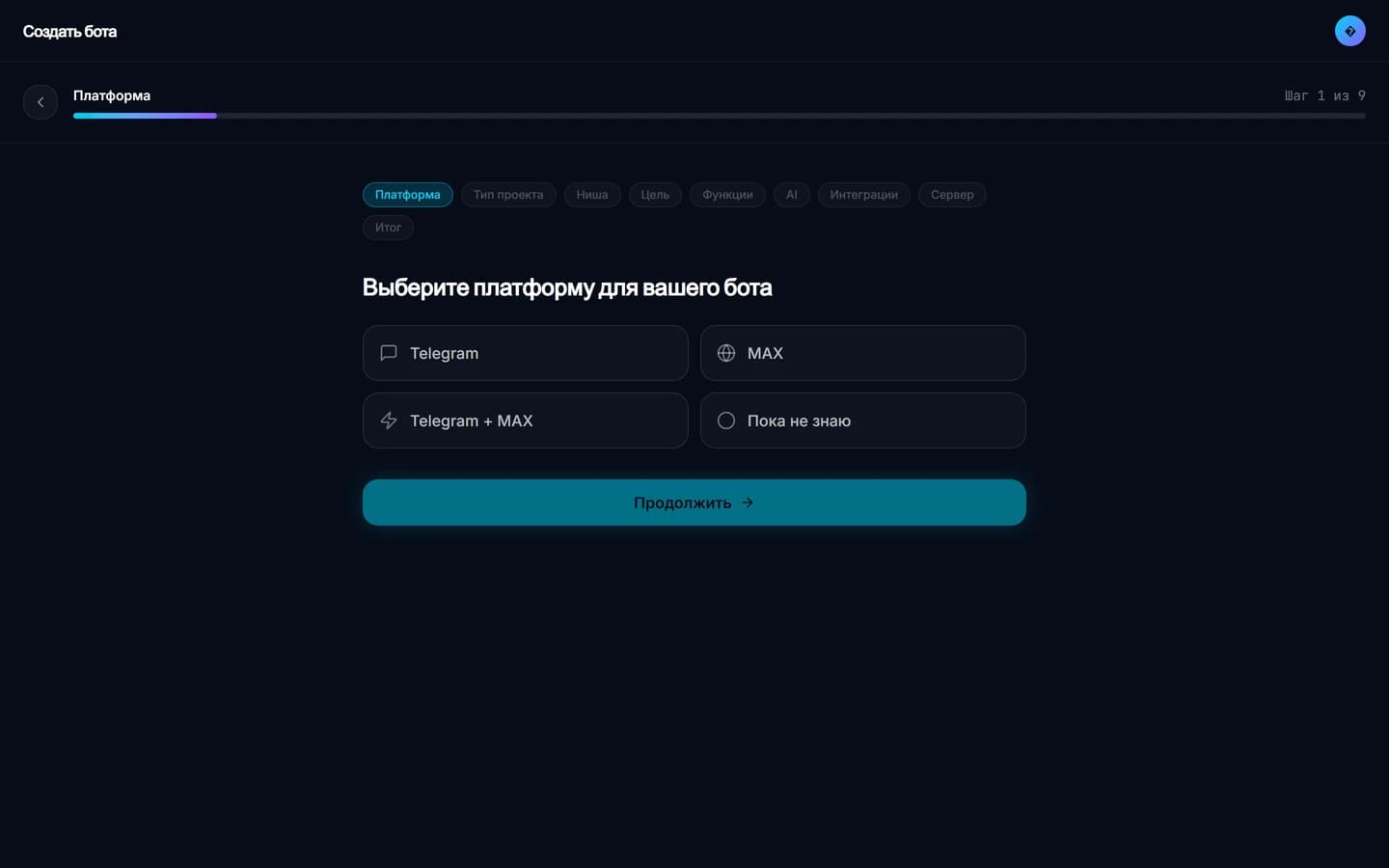
Task: Open the profile avatar in top right
Action: click(1349, 31)
